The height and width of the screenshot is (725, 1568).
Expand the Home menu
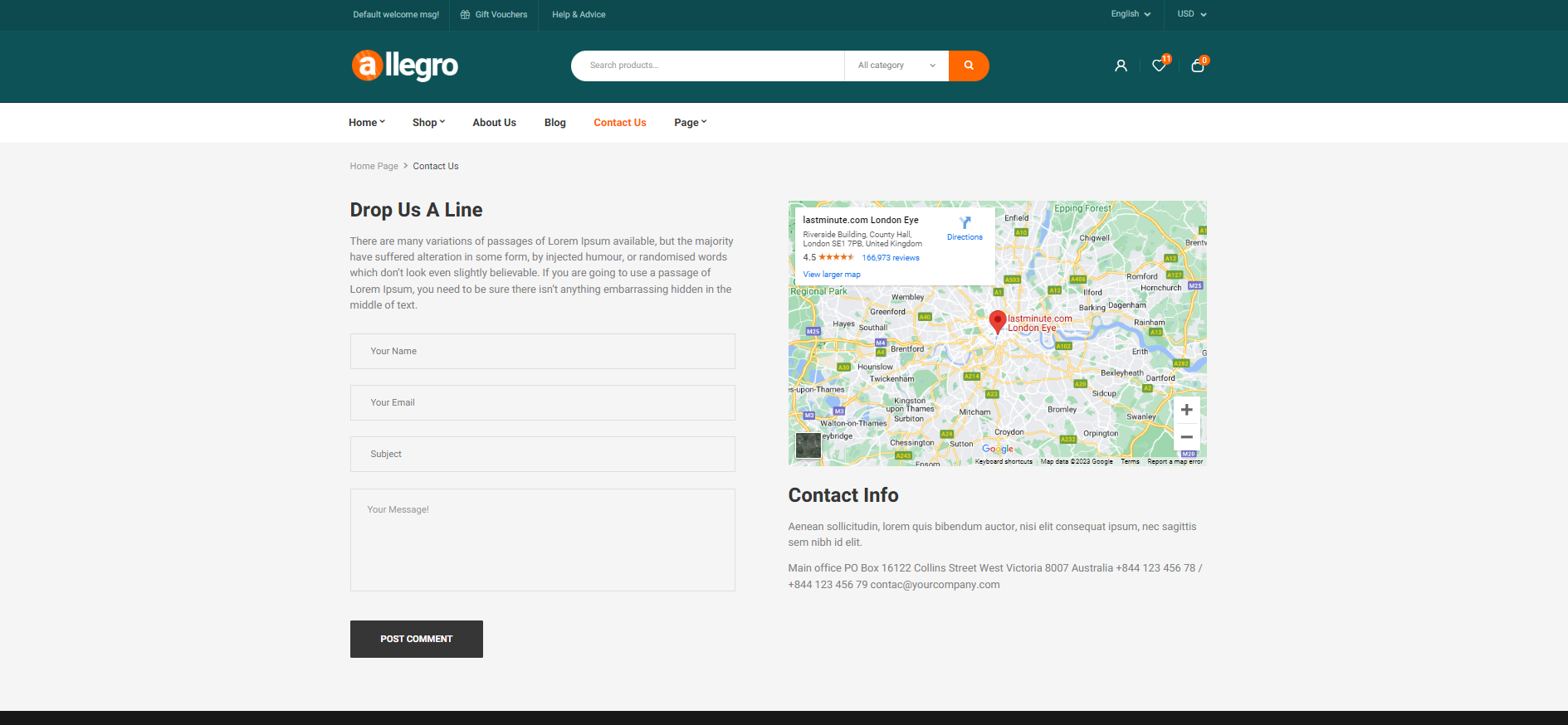[367, 123]
